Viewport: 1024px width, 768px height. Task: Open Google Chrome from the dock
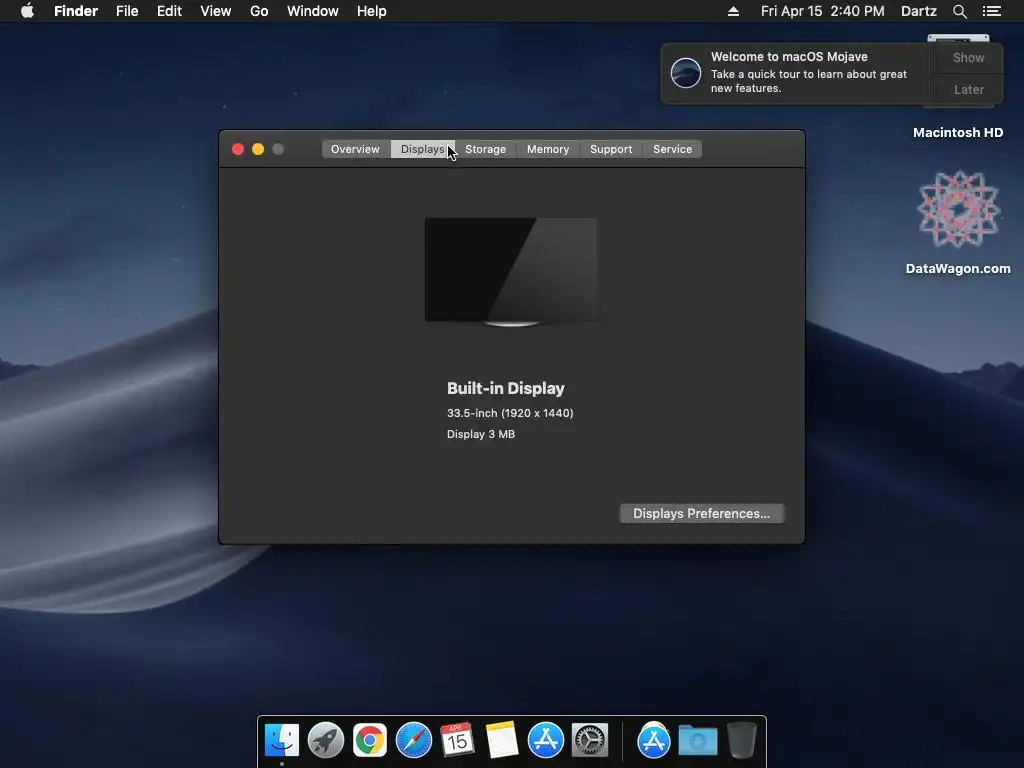pos(370,740)
